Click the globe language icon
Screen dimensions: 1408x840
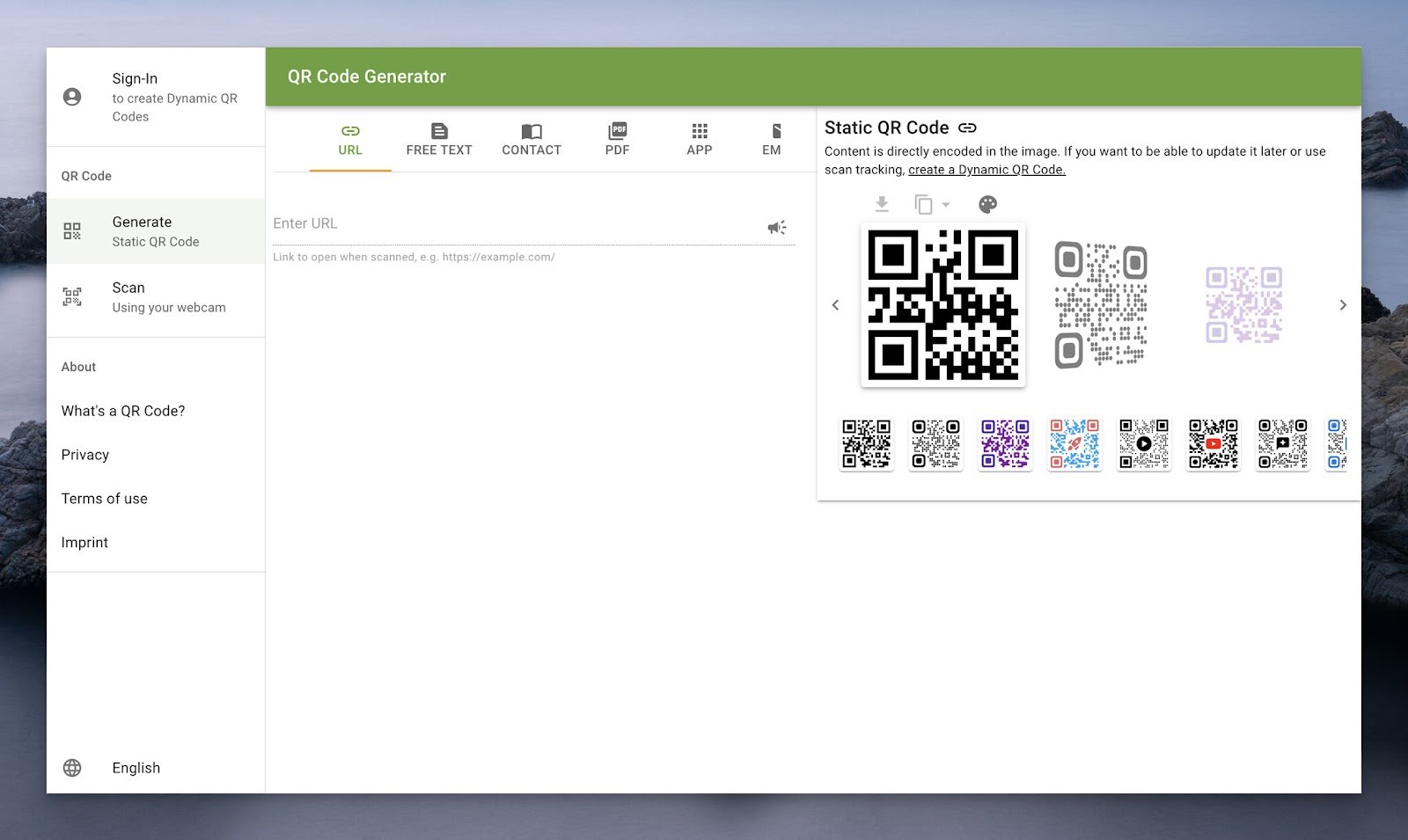pyautogui.click(x=72, y=768)
